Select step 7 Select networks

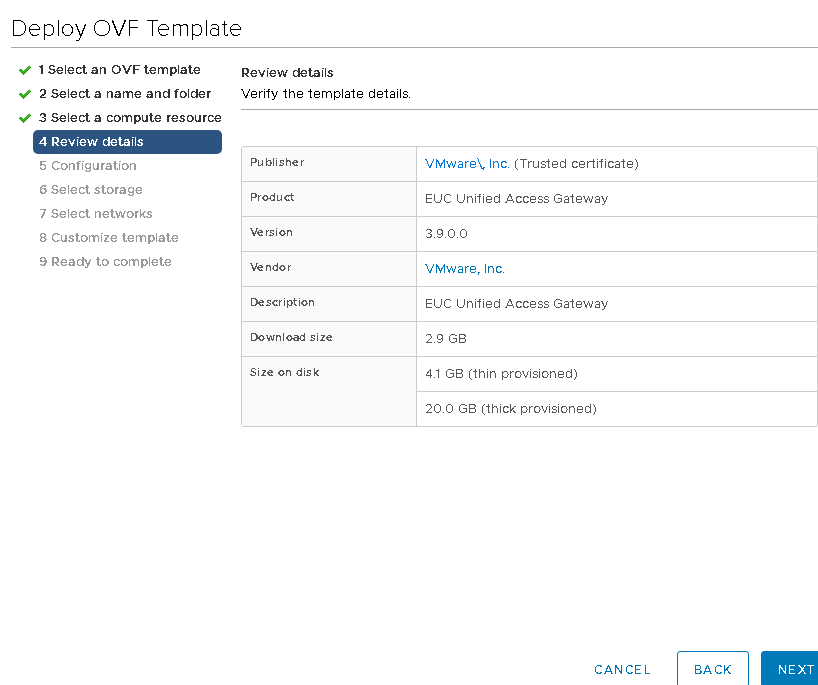(95, 213)
